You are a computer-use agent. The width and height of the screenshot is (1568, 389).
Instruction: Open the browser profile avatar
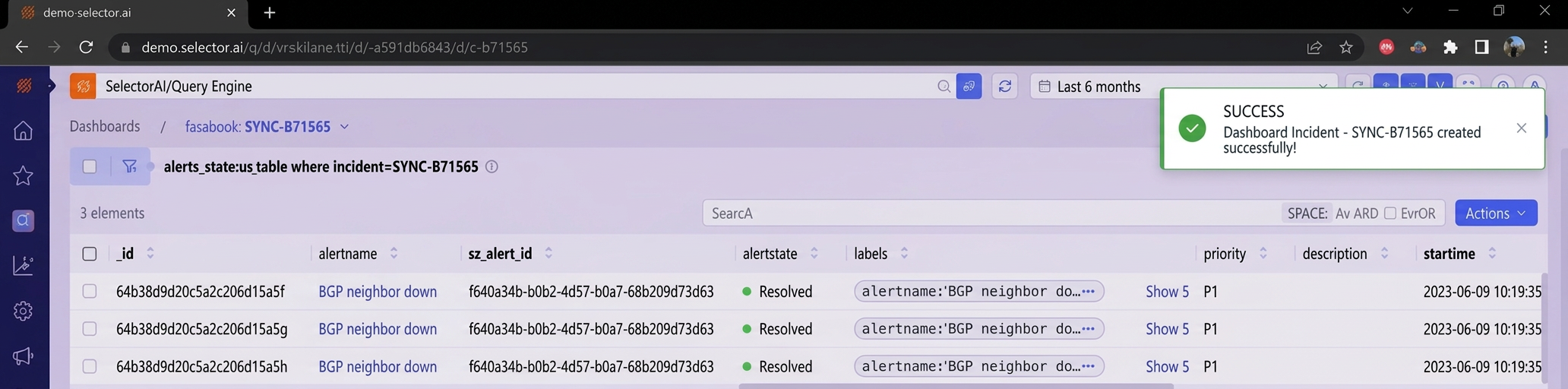(1514, 47)
